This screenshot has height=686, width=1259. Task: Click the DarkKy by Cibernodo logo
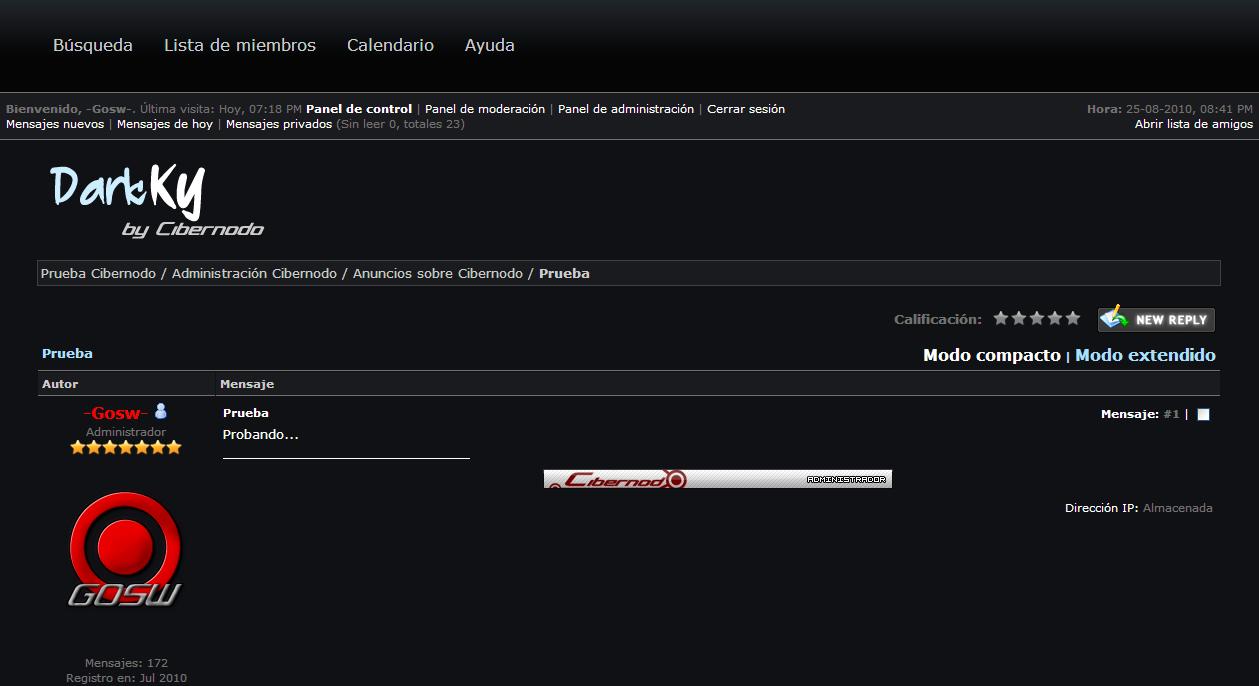tap(157, 201)
